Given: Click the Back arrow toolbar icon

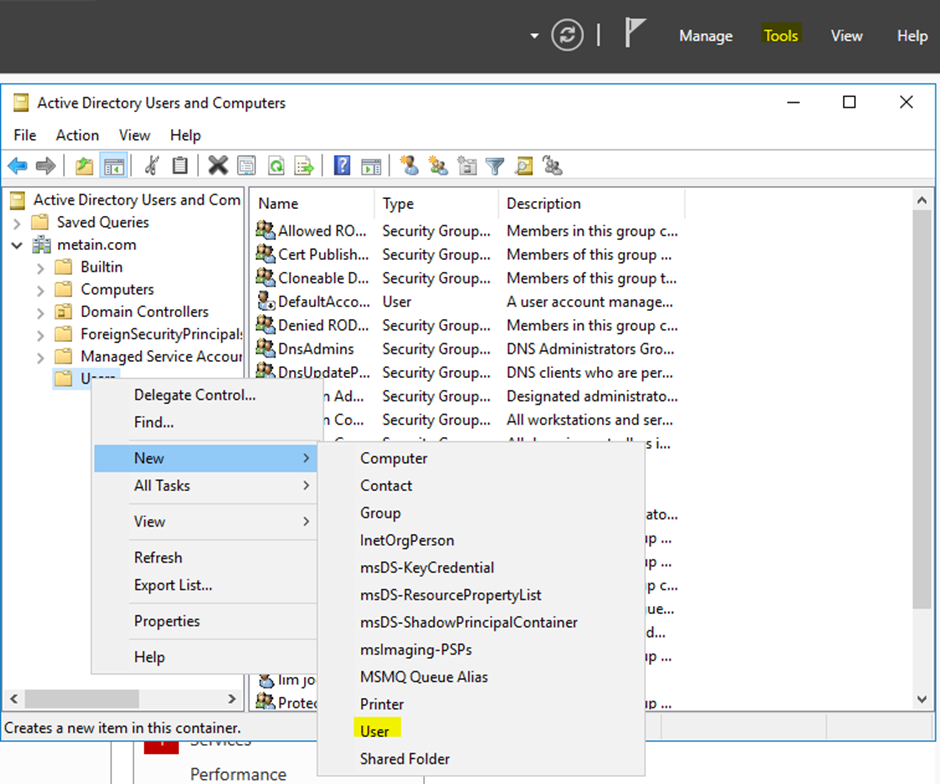Looking at the screenshot, I should click(x=18, y=165).
